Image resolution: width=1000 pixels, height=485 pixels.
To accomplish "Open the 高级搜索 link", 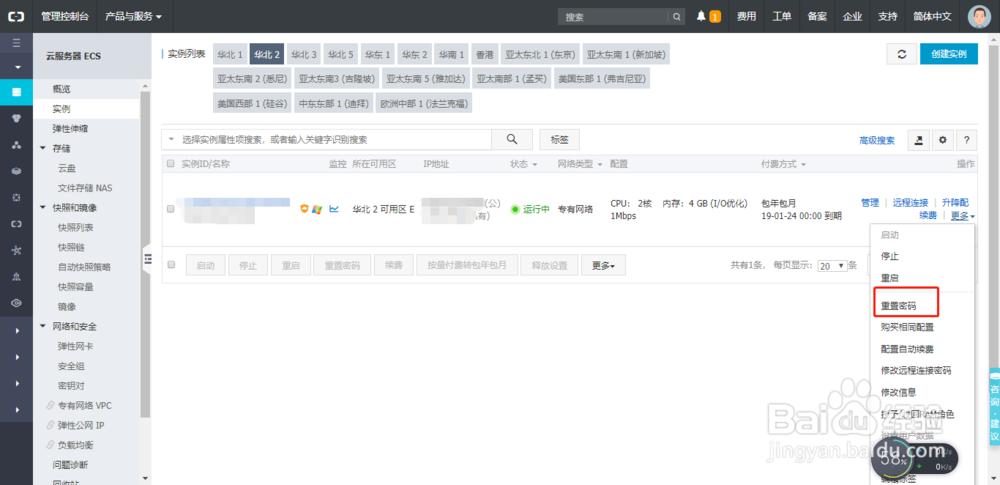I will 877,140.
